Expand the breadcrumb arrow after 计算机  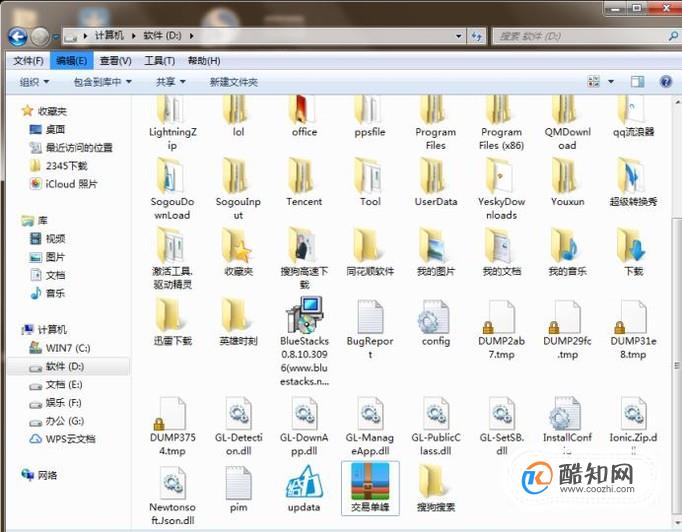(133, 36)
